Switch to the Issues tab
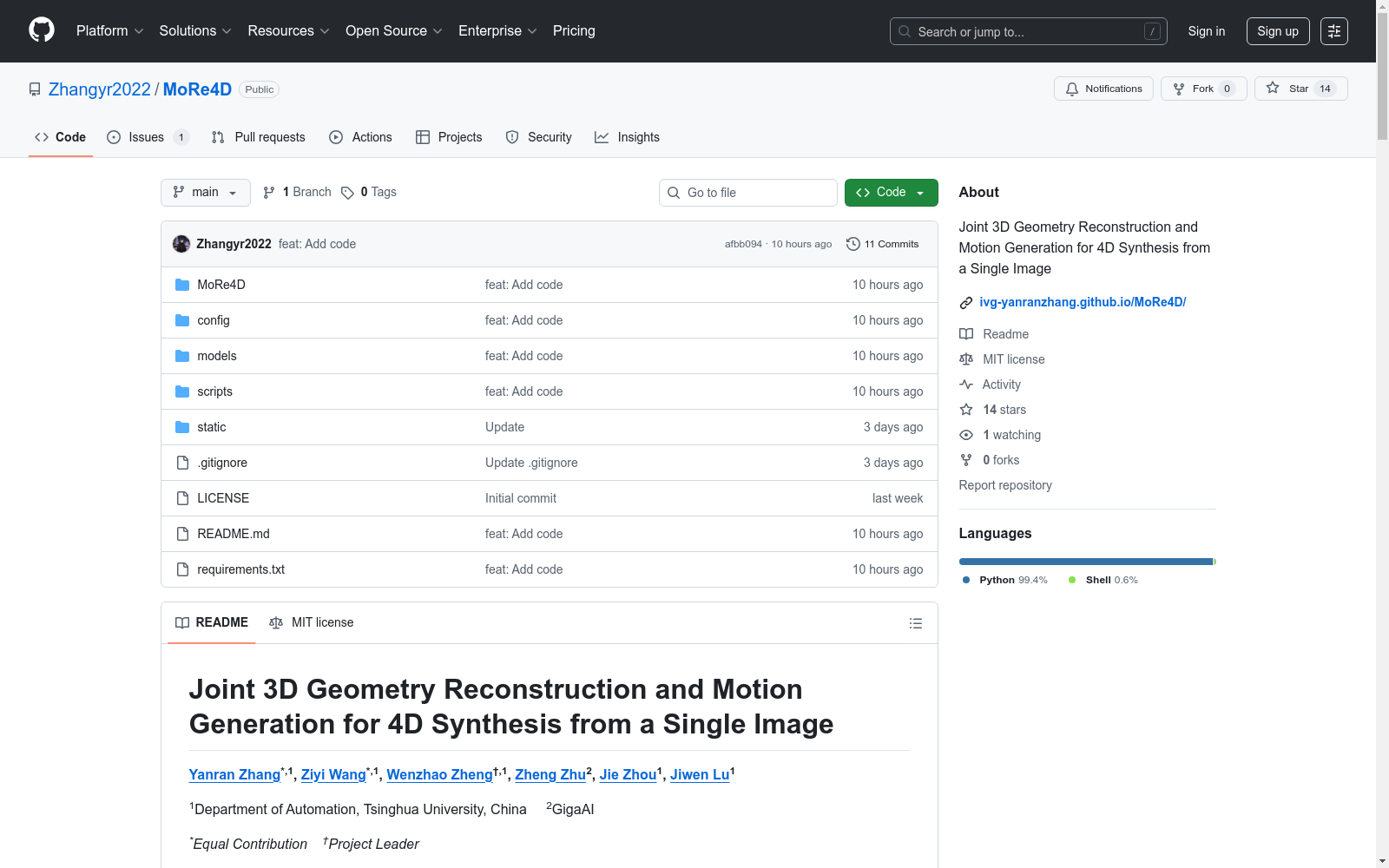 [148, 137]
